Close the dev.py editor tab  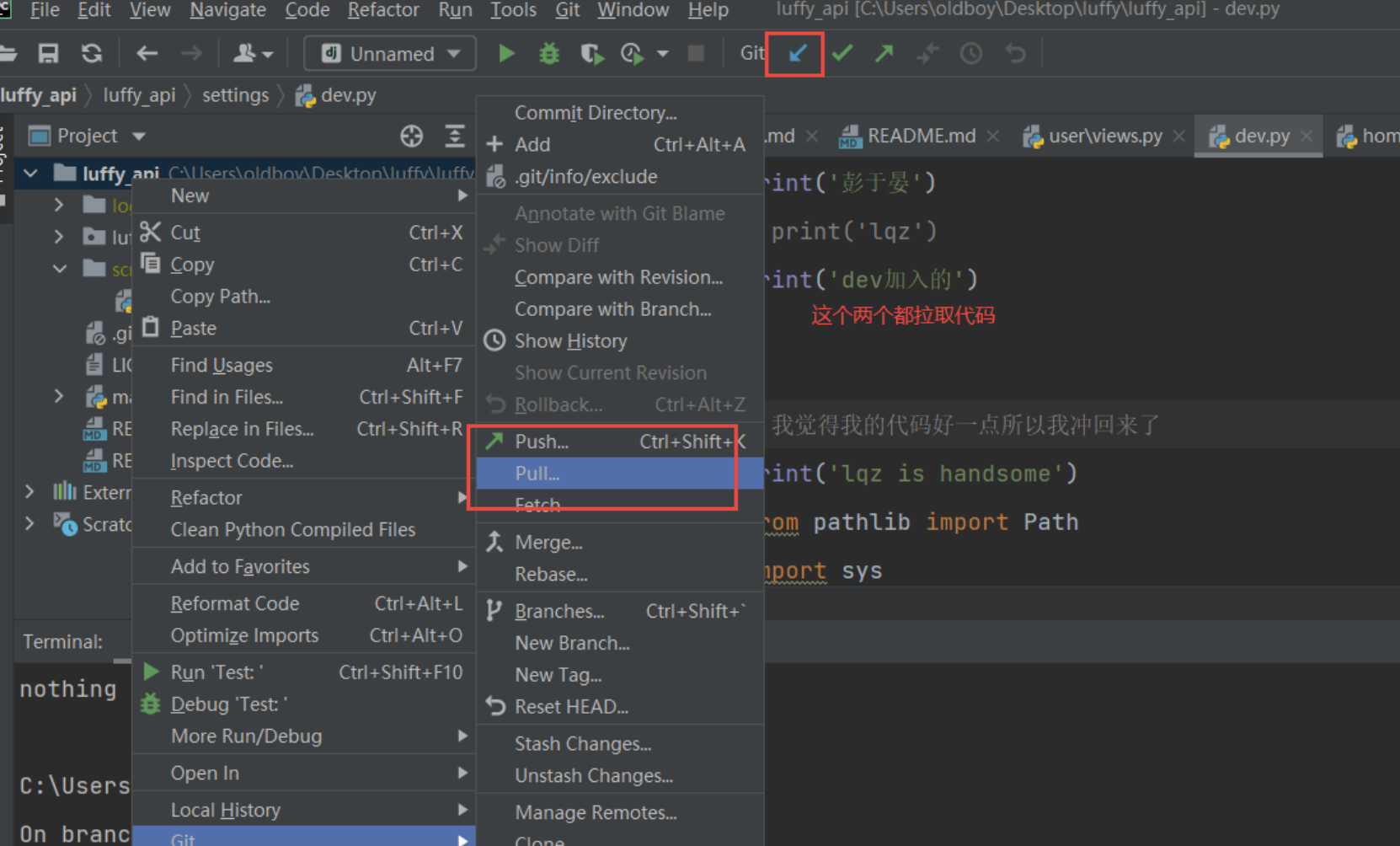(x=1306, y=136)
